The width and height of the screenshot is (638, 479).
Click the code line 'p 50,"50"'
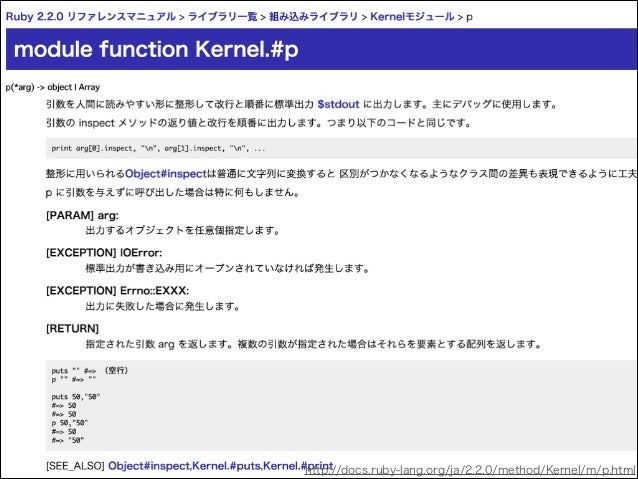pyautogui.click(x=70, y=422)
